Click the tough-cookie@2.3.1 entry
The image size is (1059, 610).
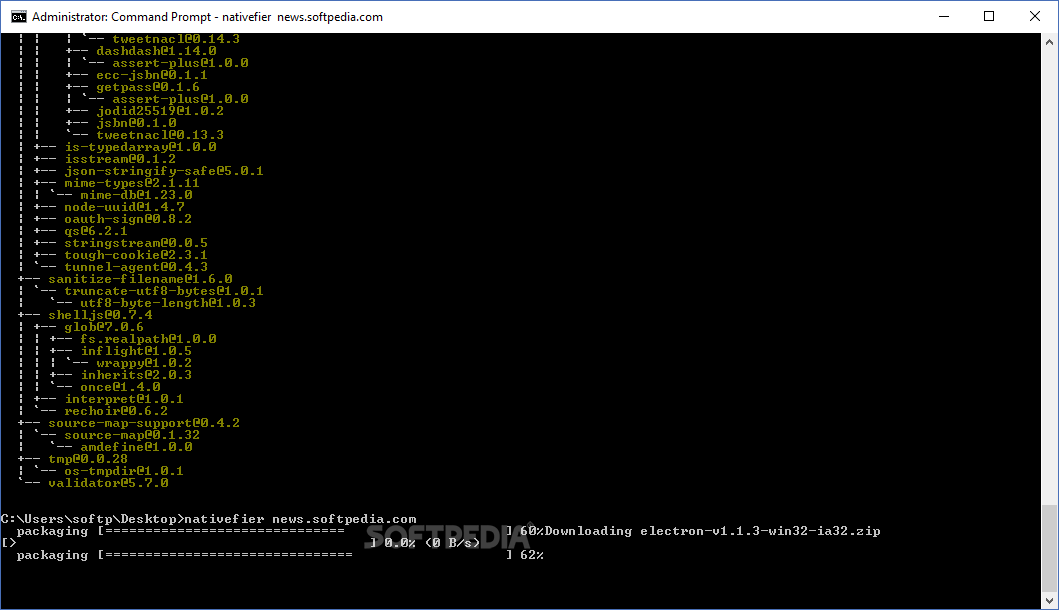point(136,255)
